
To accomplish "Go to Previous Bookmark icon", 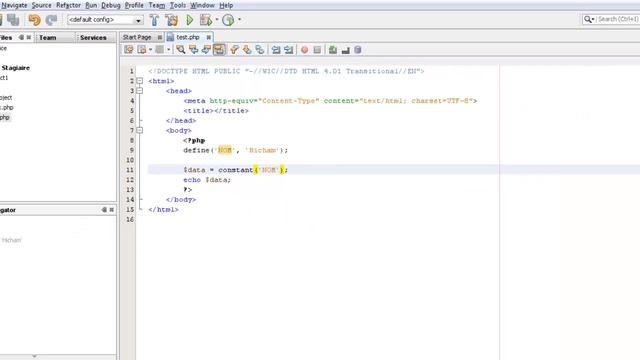I will point(234,50).
